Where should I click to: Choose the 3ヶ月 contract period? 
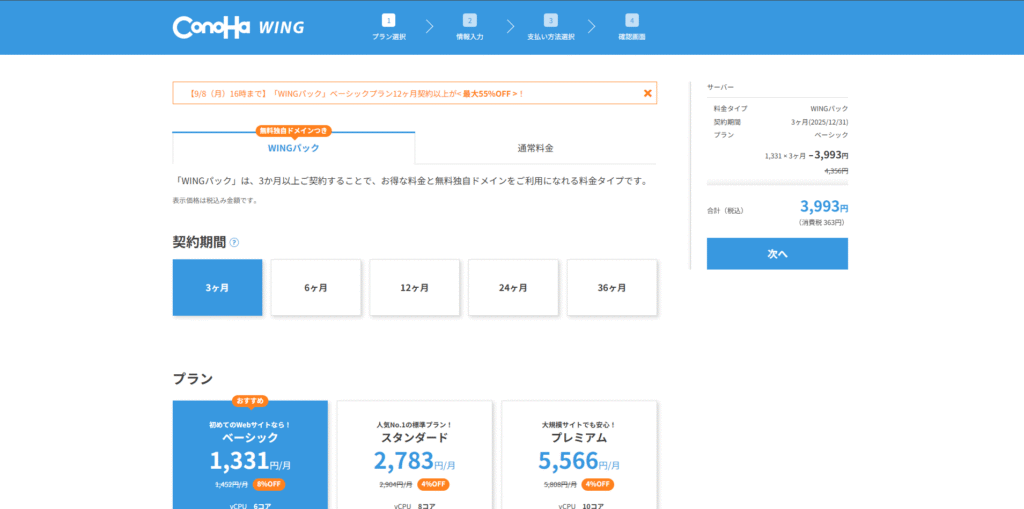(x=217, y=287)
